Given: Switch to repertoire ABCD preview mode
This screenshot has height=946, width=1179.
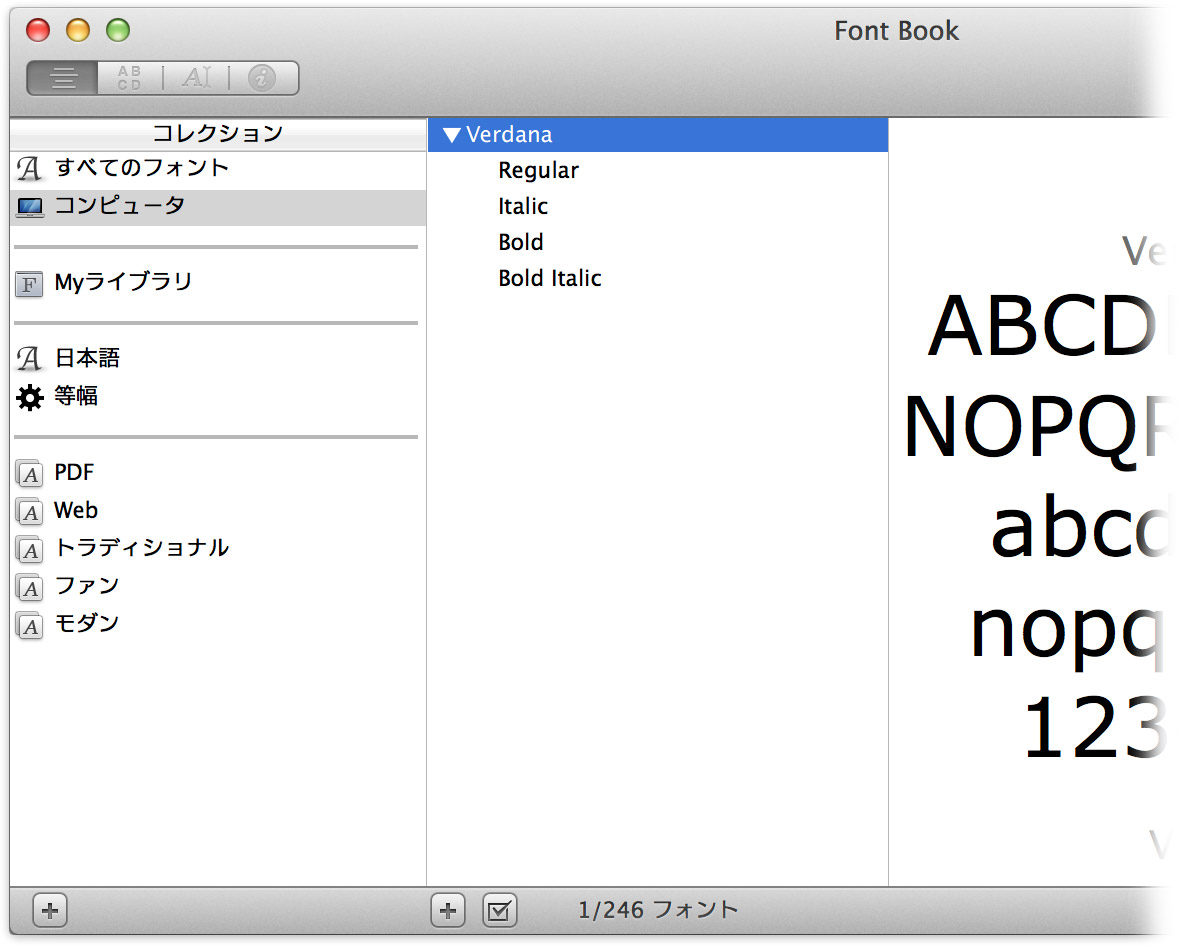Looking at the screenshot, I should coord(129,77).
